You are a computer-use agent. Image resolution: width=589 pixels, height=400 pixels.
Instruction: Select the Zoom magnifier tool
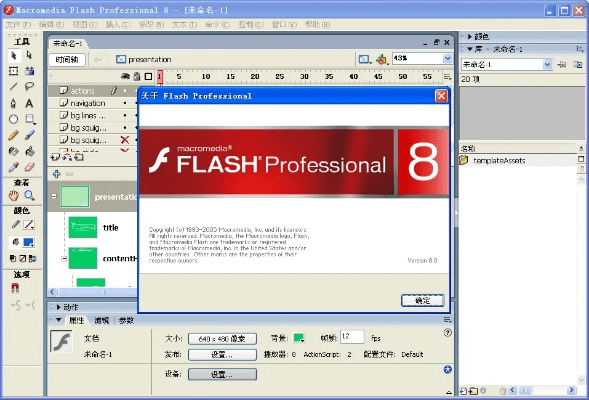29,195
